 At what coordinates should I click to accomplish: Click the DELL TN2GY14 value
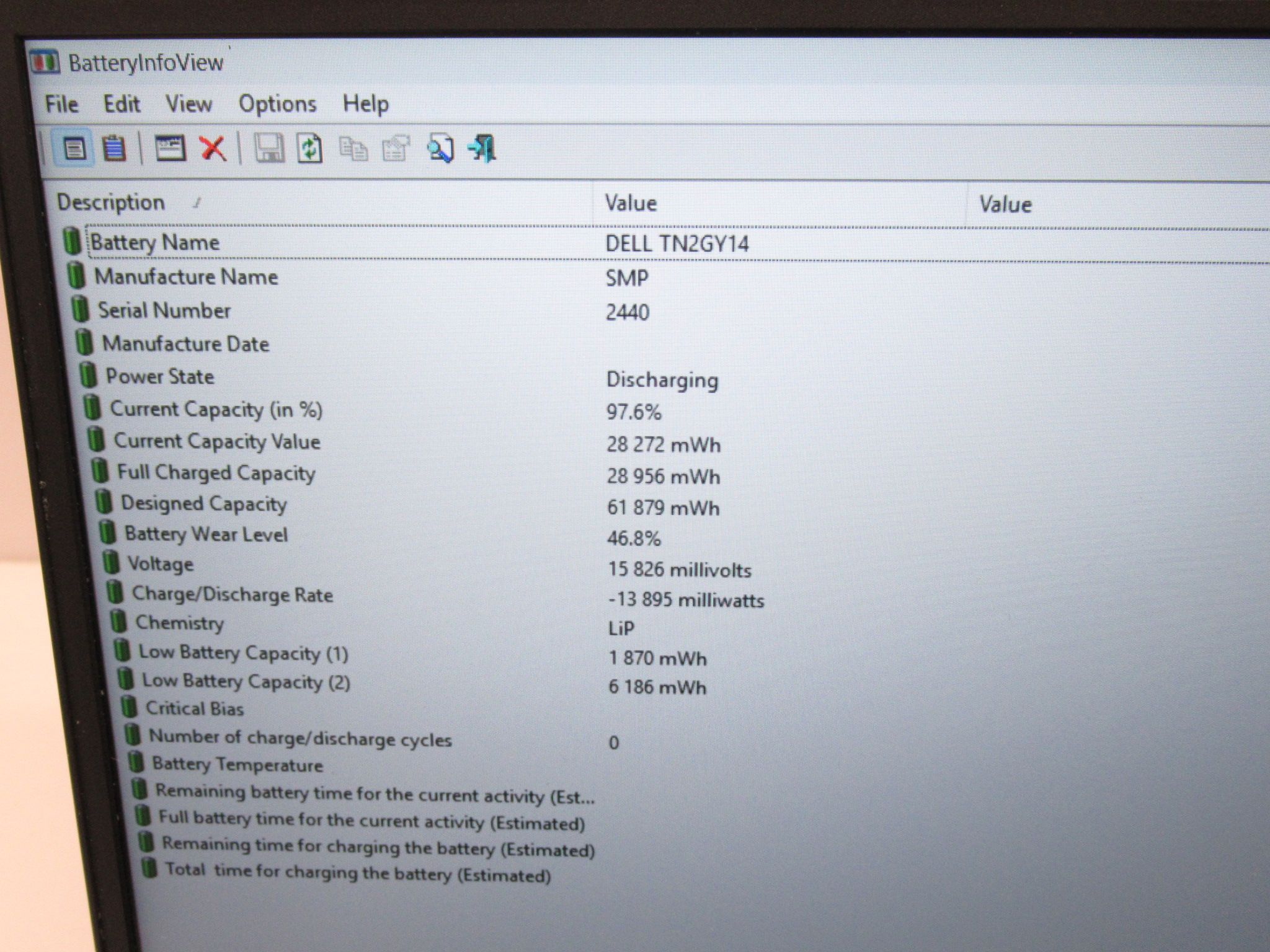coord(677,244)
